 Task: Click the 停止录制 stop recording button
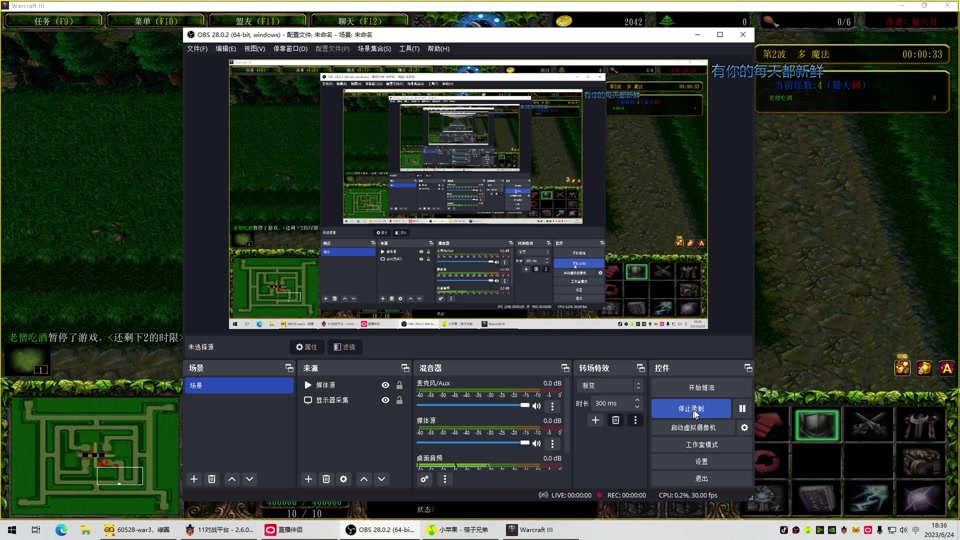[x=691, y=408]
